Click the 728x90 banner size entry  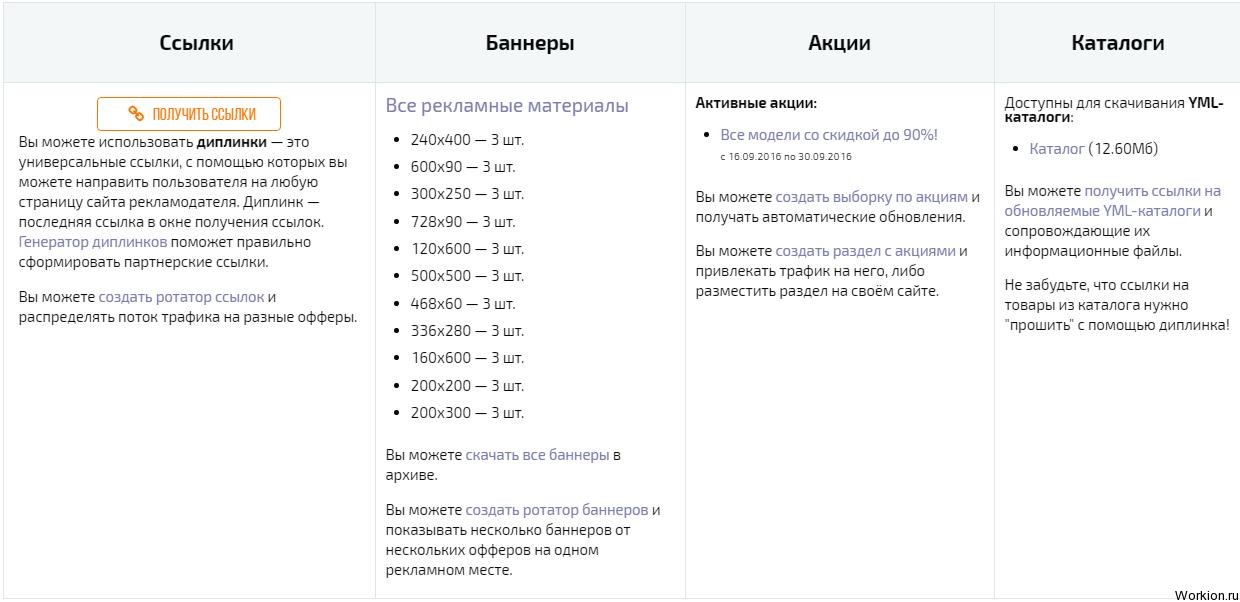point(463,222)
